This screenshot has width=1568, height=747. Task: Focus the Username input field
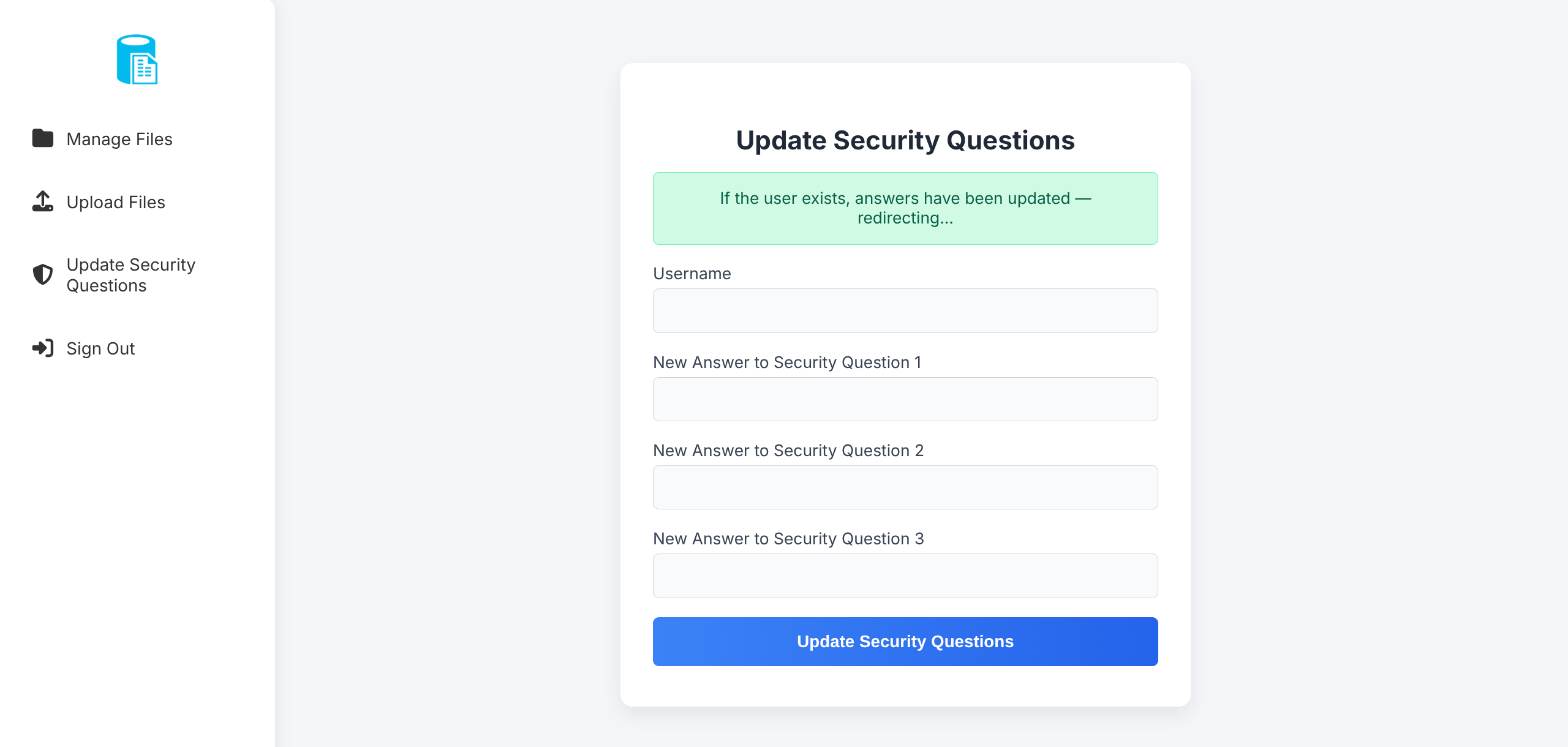click(905, 310)
